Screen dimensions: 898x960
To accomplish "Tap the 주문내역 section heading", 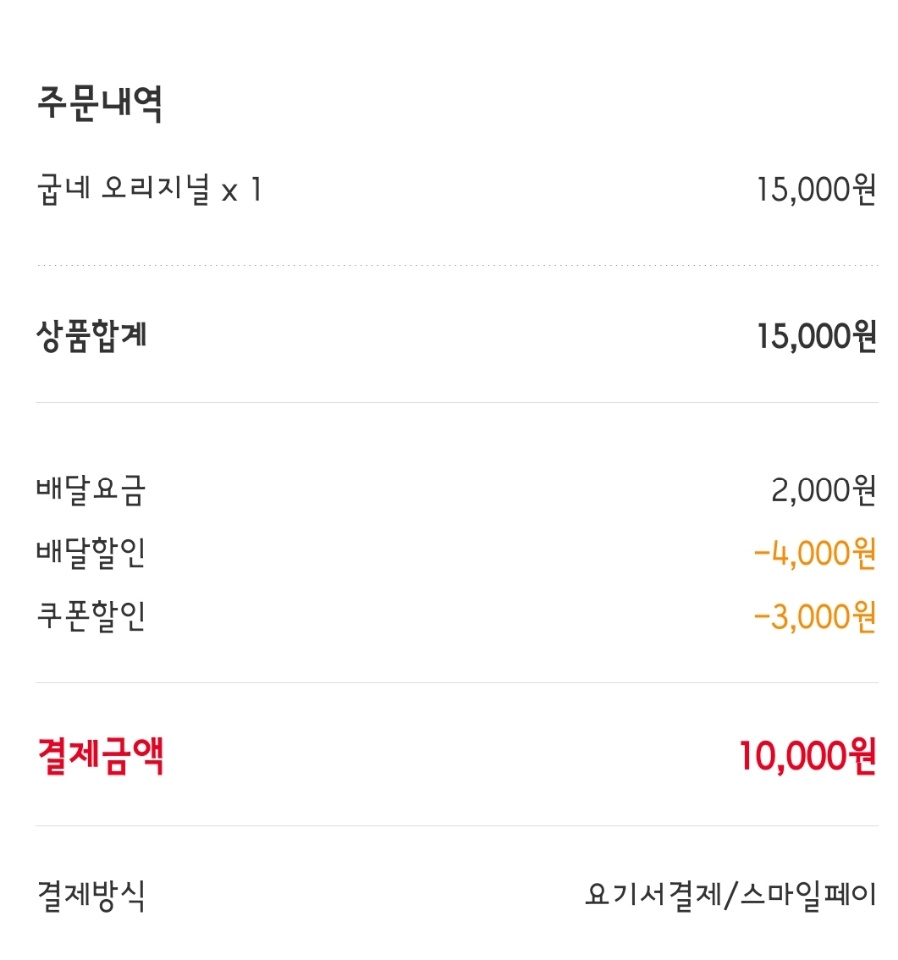I will pyautogui.click(x=99, y=104).
